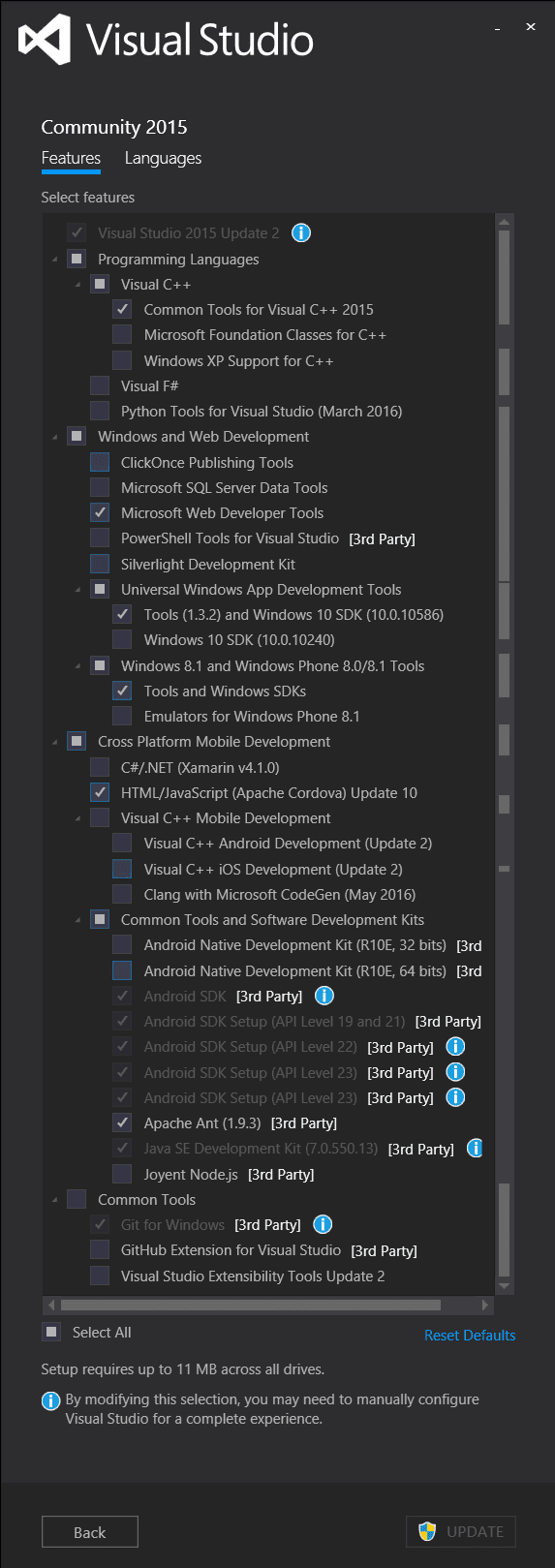The image size is (555, 1568).
Task: Switch to the Languages tab
Action: (x=163, y=158)
